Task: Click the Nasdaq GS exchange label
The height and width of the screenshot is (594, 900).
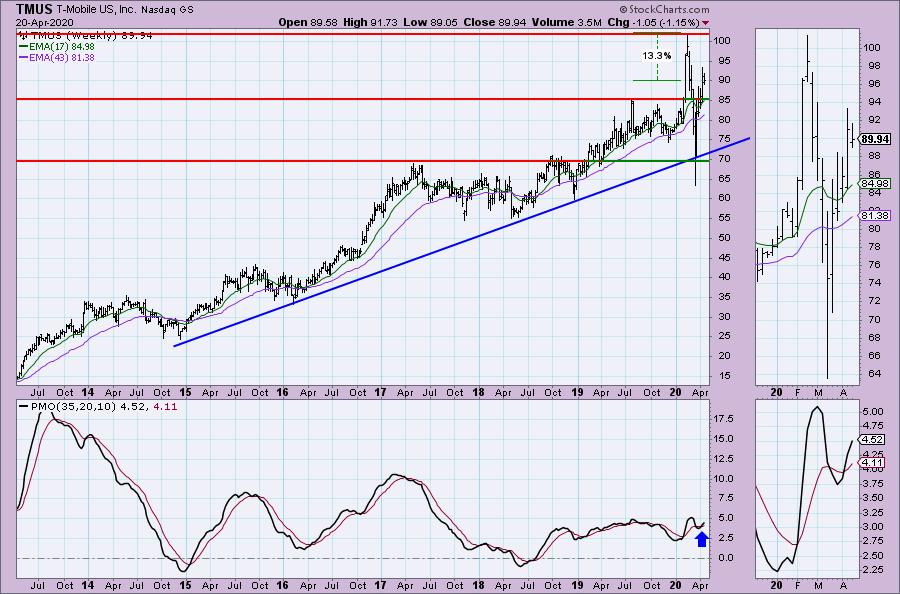Action: click(166, 10)
